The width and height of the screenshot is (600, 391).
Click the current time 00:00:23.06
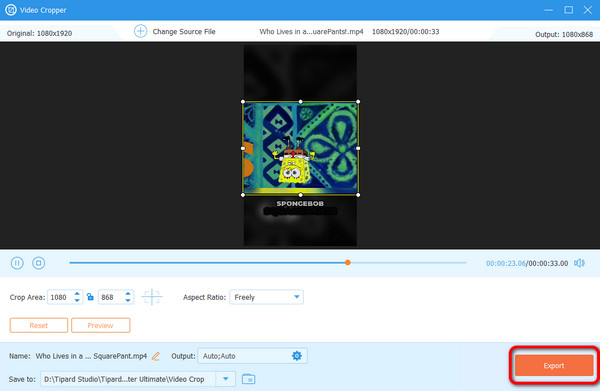[x=506, y=263]
